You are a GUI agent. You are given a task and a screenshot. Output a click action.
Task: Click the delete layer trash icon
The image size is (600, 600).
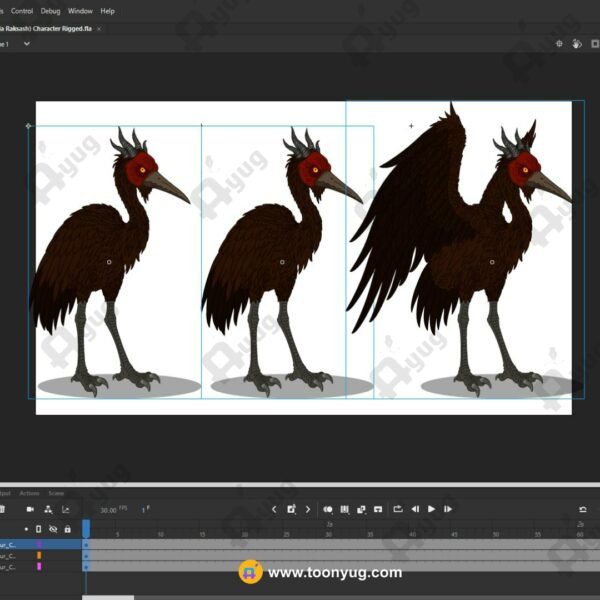coord(2,509)
